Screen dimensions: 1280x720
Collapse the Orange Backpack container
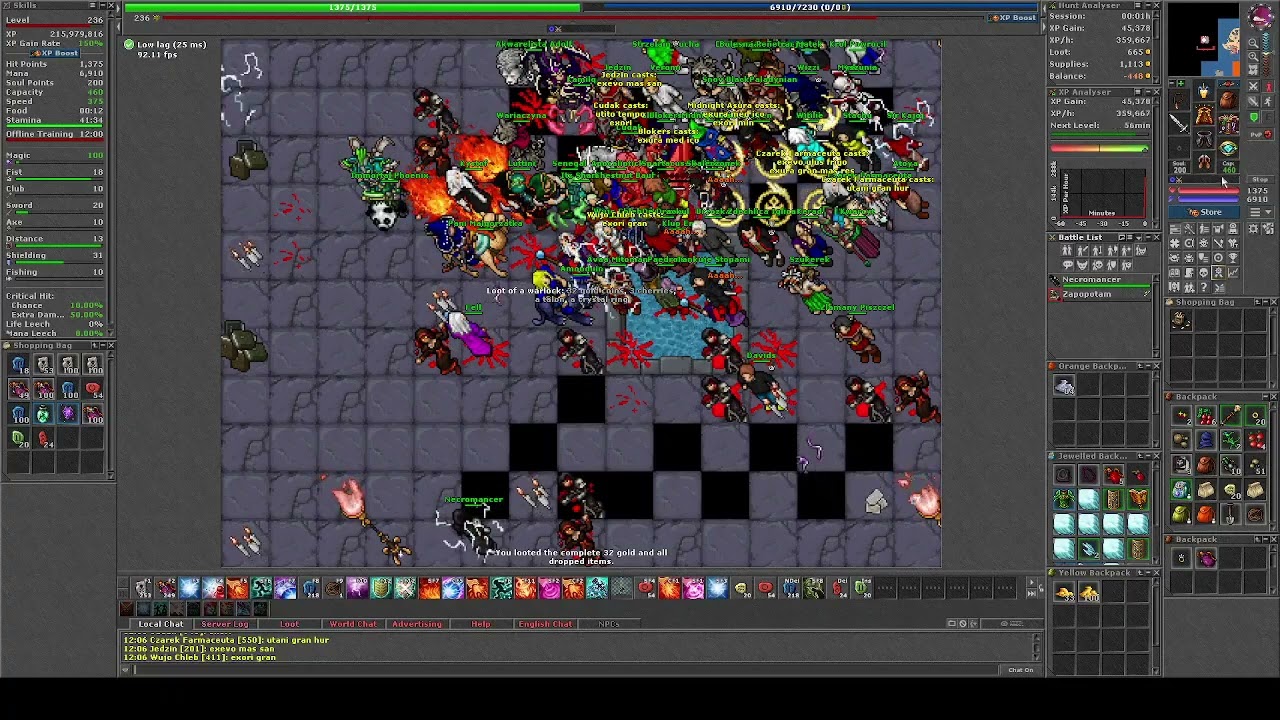tap(1148, 366)
